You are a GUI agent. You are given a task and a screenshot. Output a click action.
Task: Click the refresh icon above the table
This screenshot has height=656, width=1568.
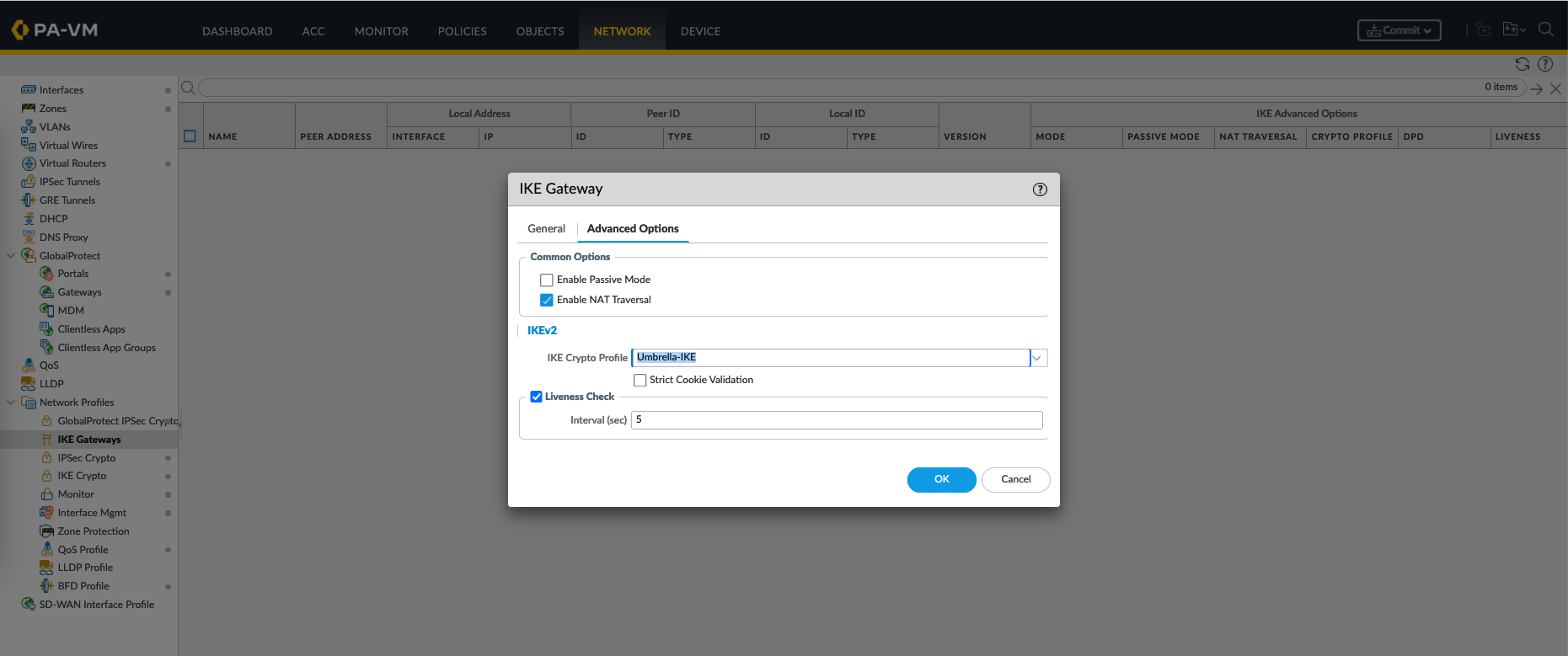[x=1522, y=64]
